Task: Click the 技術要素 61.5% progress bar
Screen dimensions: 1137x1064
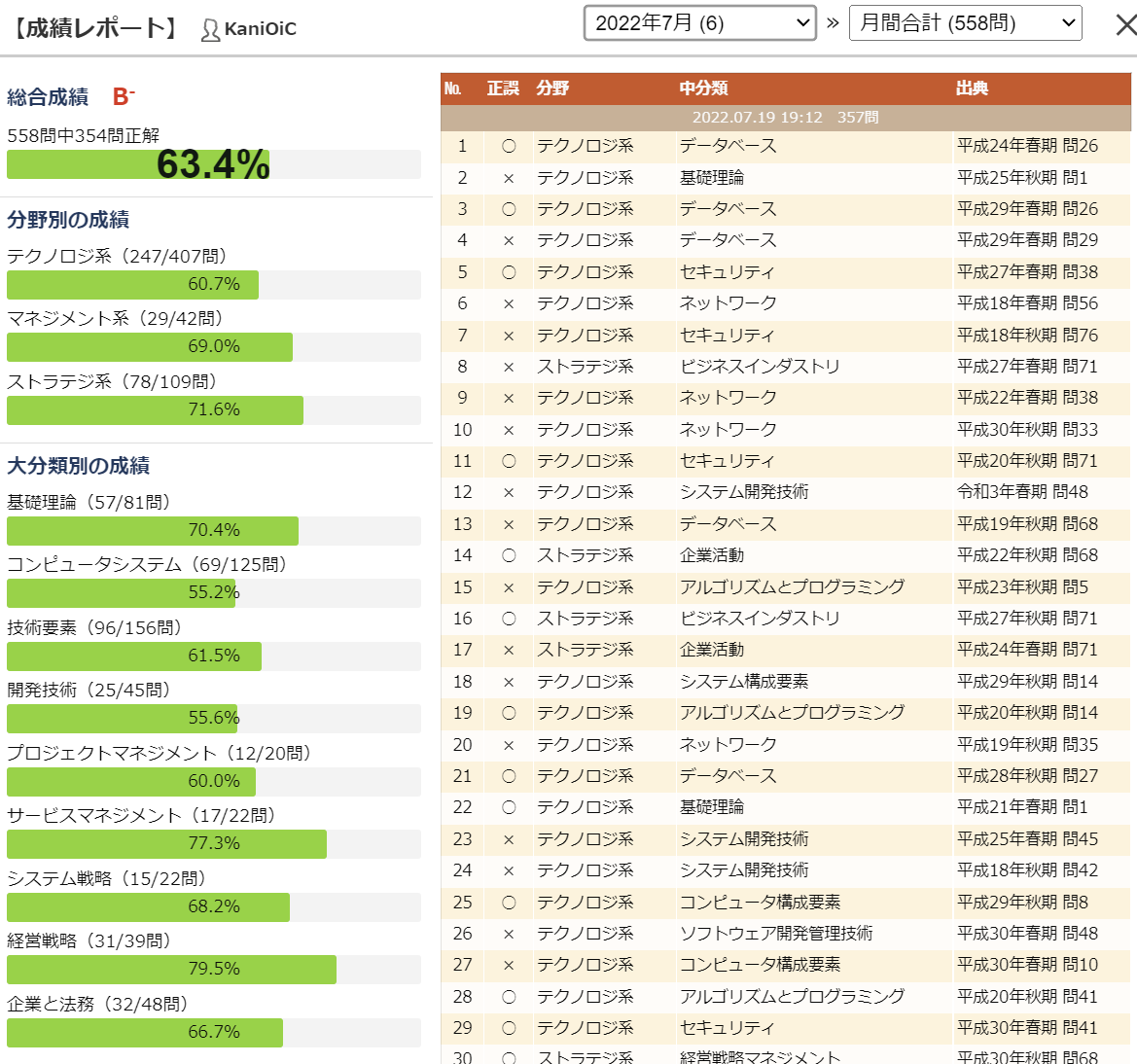Action: coord(213,656)
